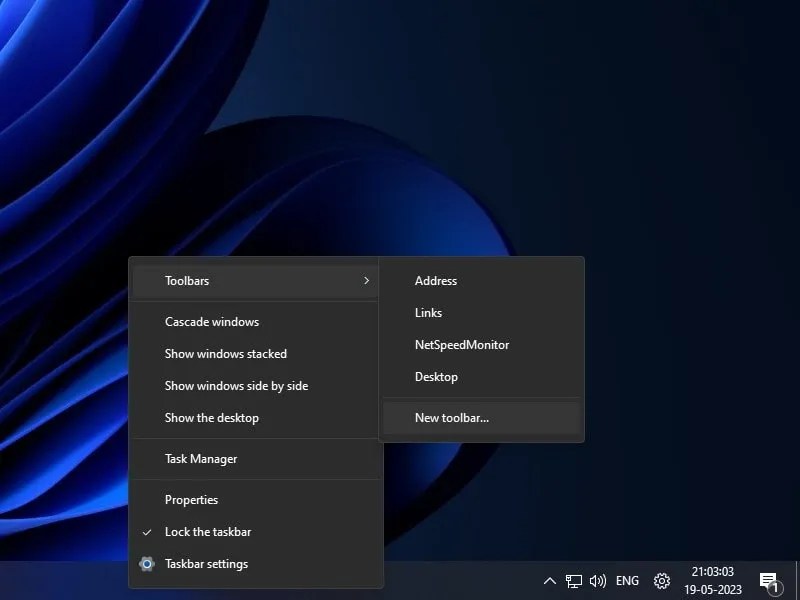Click the network icon in the system tray

click(573, 580)
